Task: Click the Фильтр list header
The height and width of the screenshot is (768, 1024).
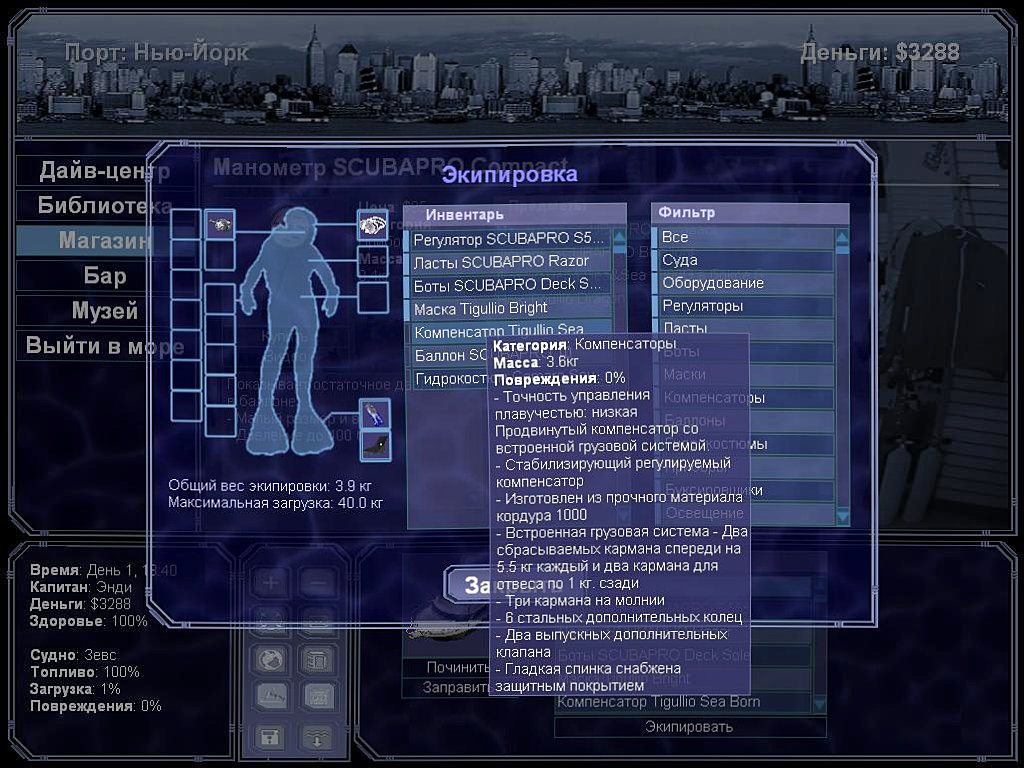Action: [x=751, y=213]
